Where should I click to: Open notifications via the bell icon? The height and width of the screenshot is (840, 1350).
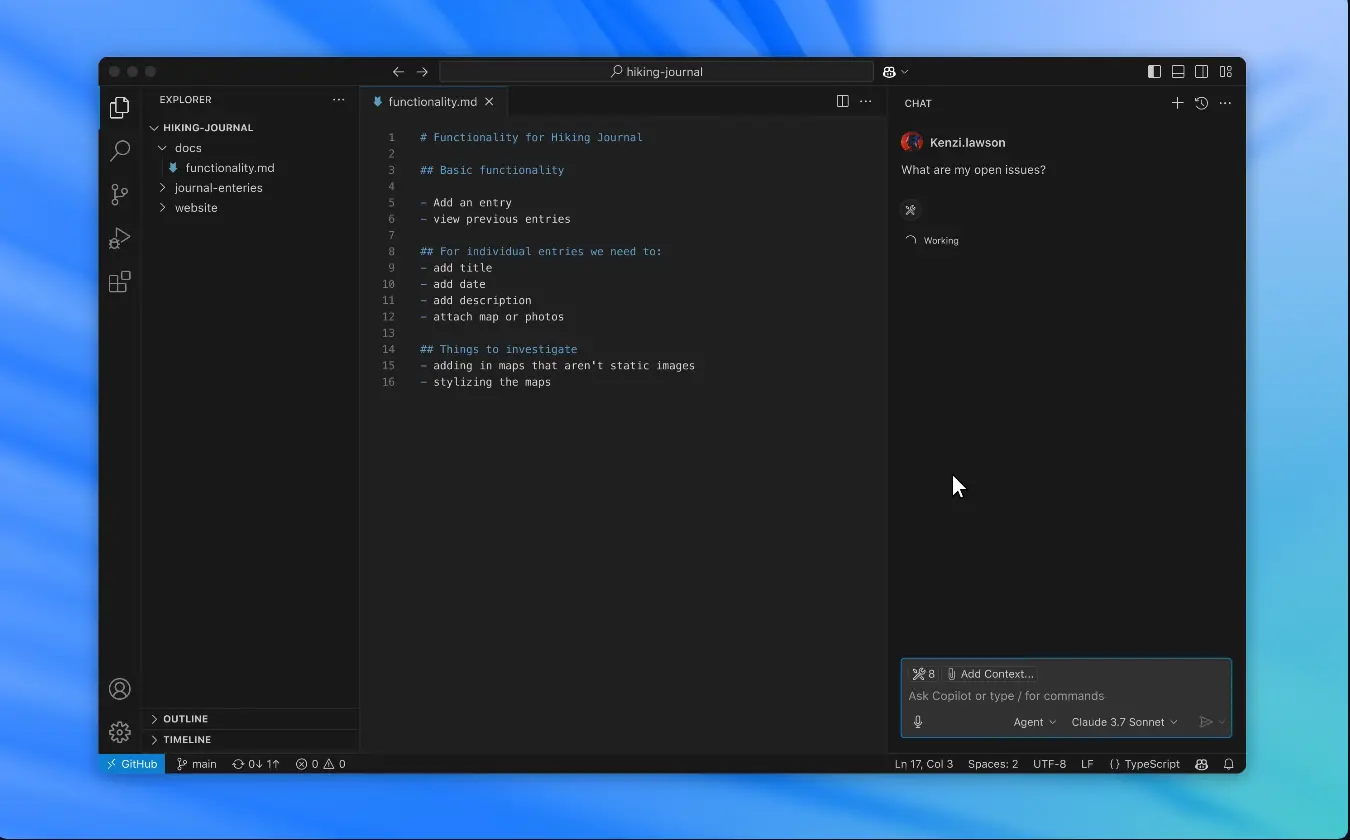(1229, 763)
